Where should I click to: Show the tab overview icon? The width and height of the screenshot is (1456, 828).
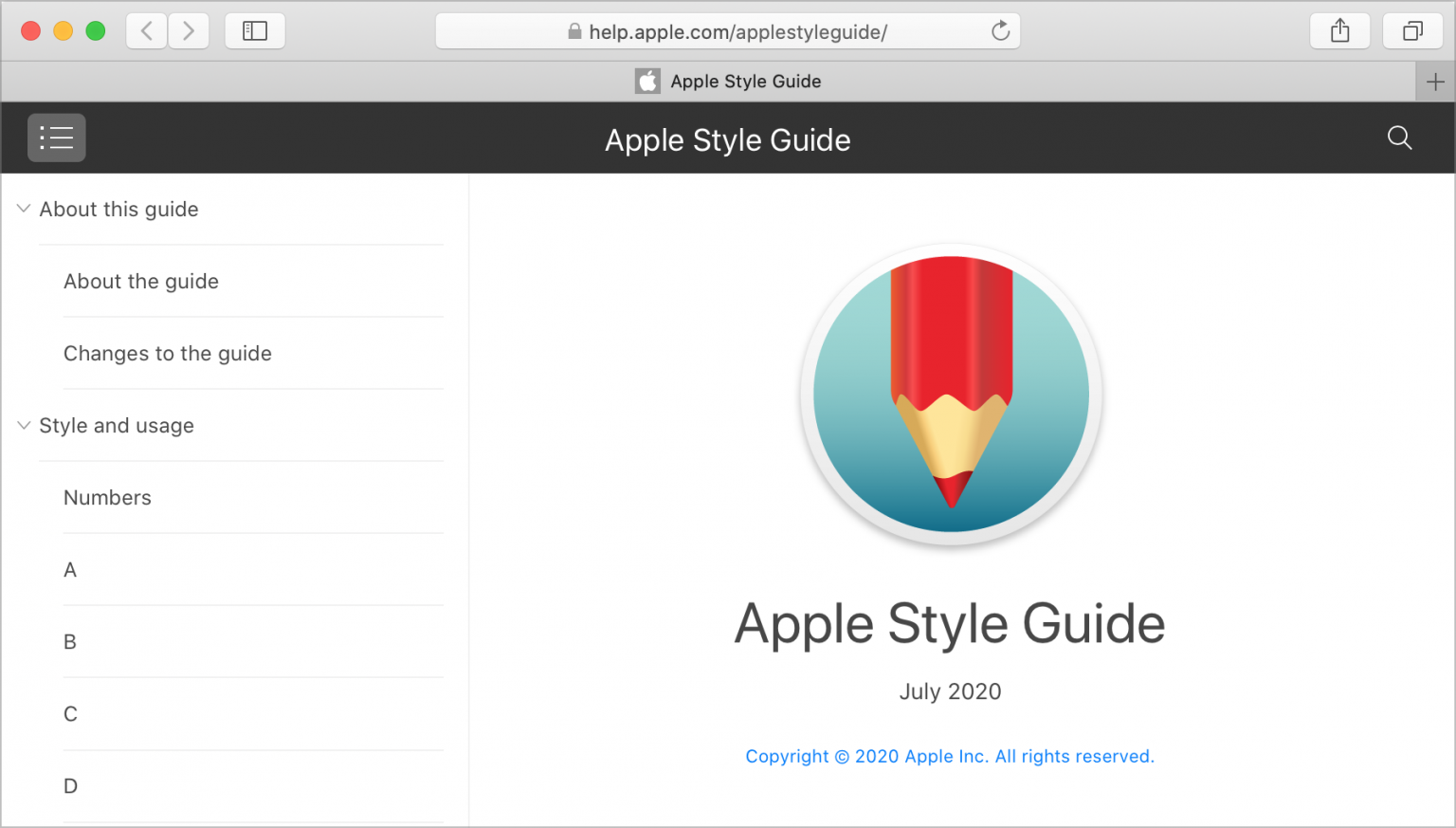pos(1412,31)
